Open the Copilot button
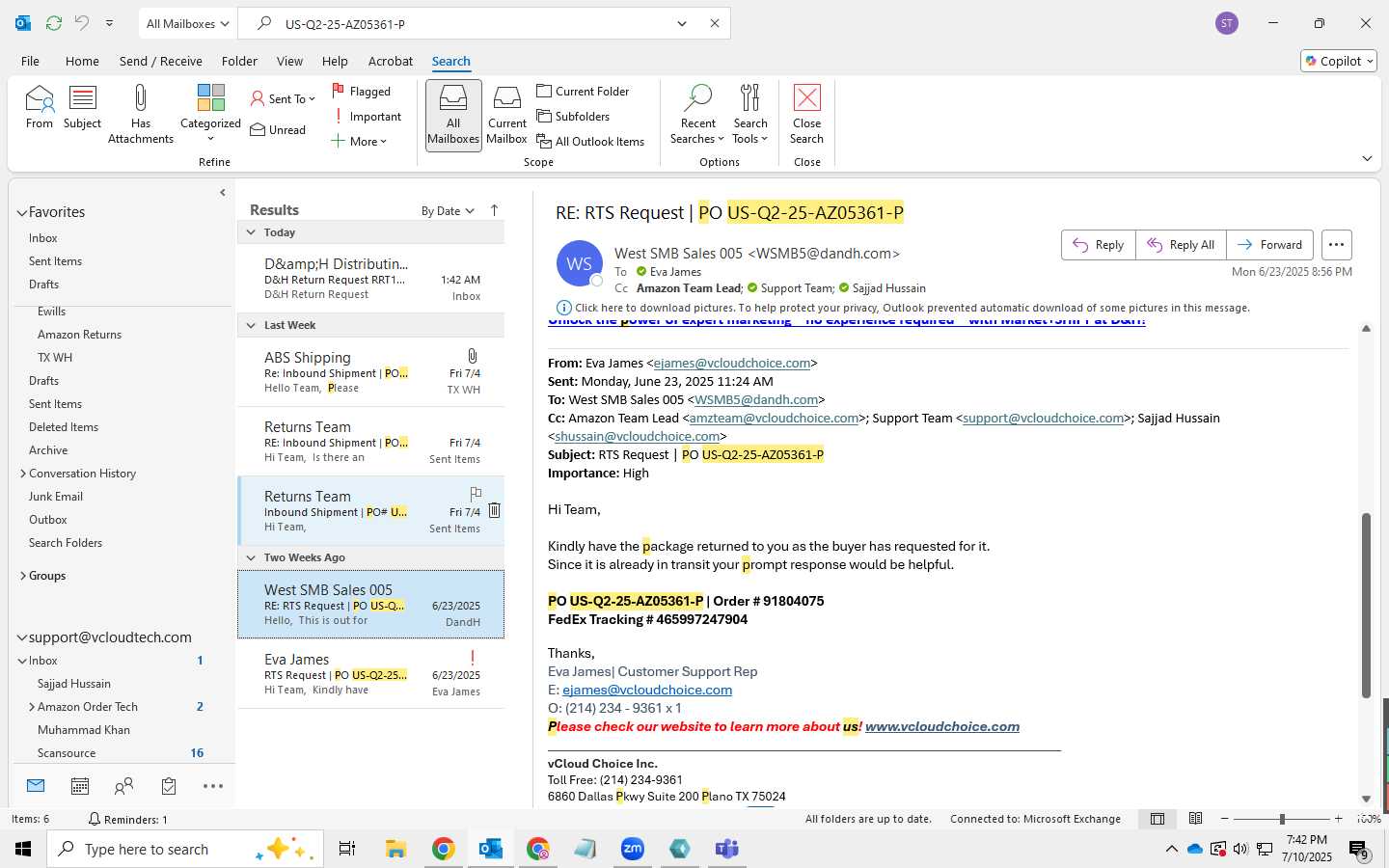This screenshot has width=1389, height=868. (1339, 61)
